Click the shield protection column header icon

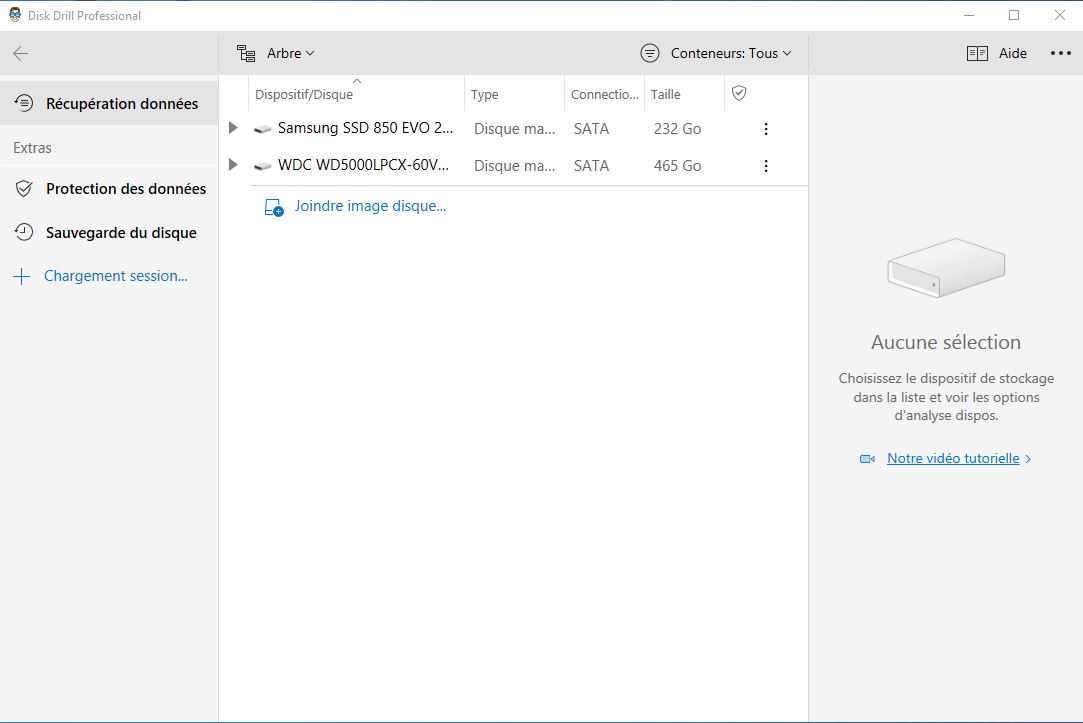coord(739,93)
